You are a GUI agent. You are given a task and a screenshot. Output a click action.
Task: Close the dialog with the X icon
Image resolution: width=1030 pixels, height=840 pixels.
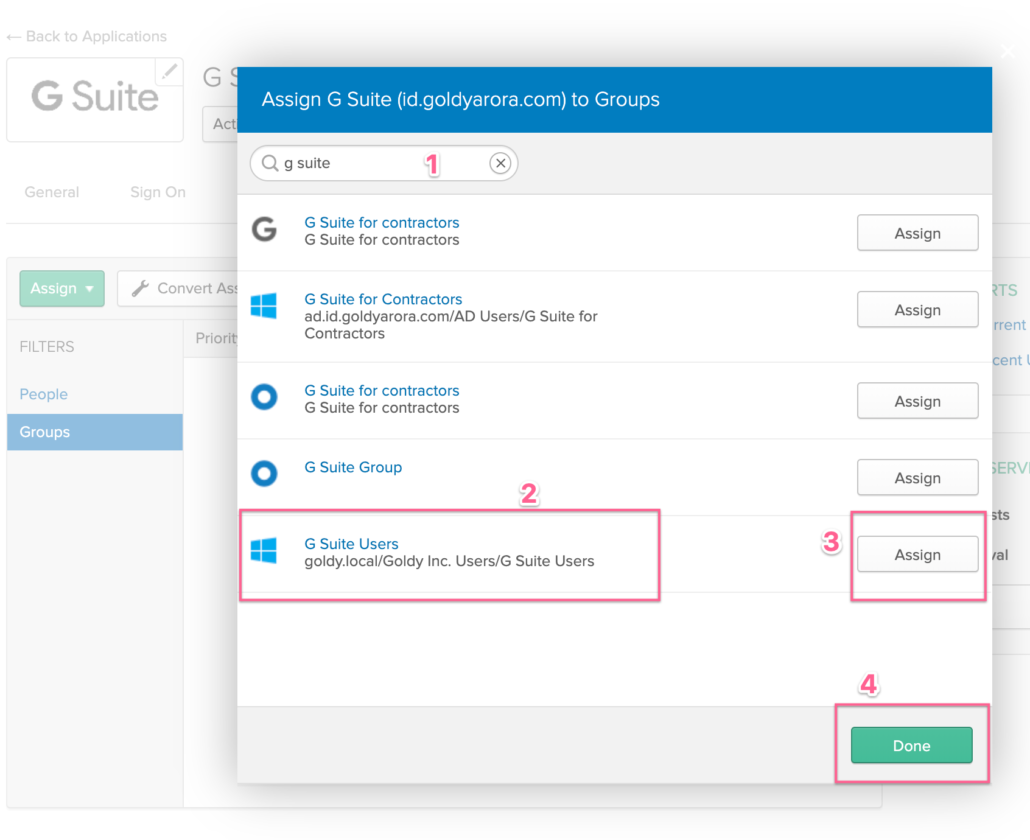(x=1007, y=51)
